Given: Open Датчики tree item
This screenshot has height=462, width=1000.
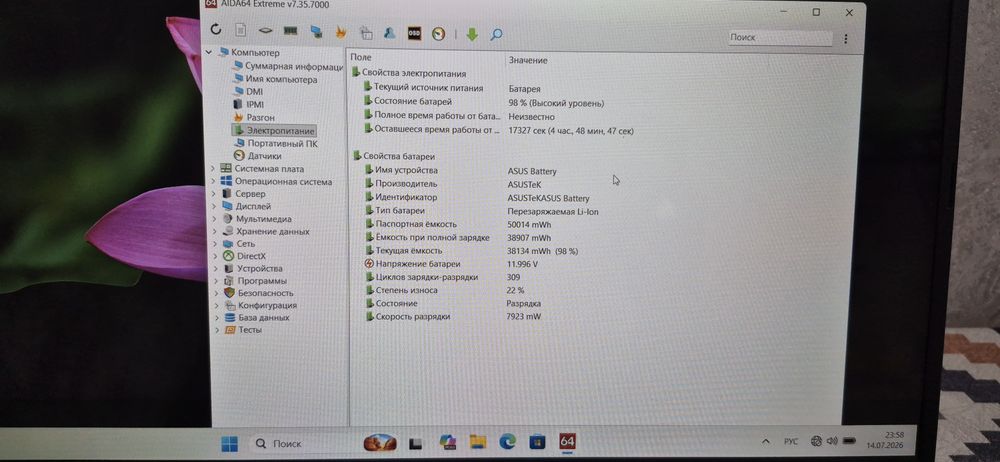Looking at the screenshot, I should pos(258,156).
